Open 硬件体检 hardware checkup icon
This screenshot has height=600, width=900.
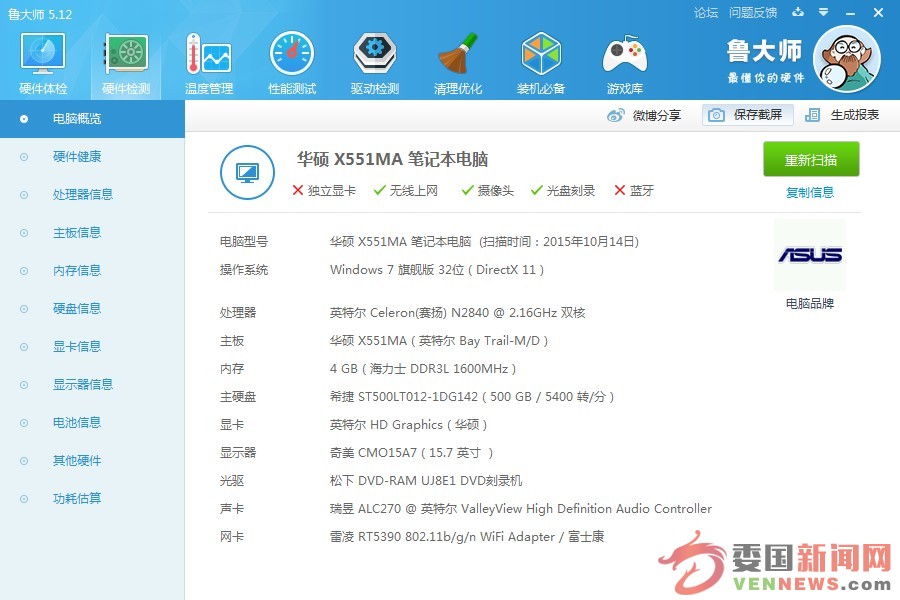pos(42,63)
